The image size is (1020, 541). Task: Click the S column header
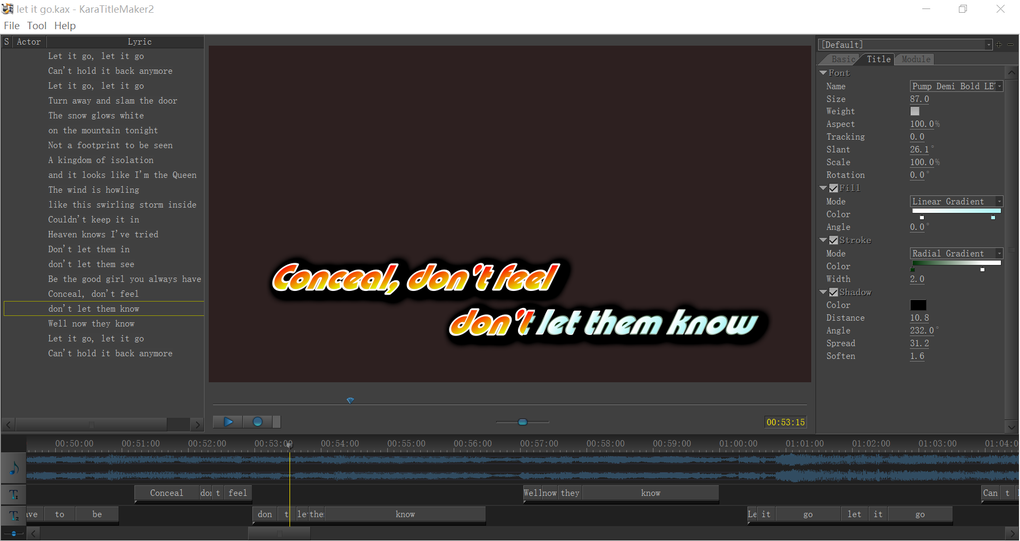7,42
